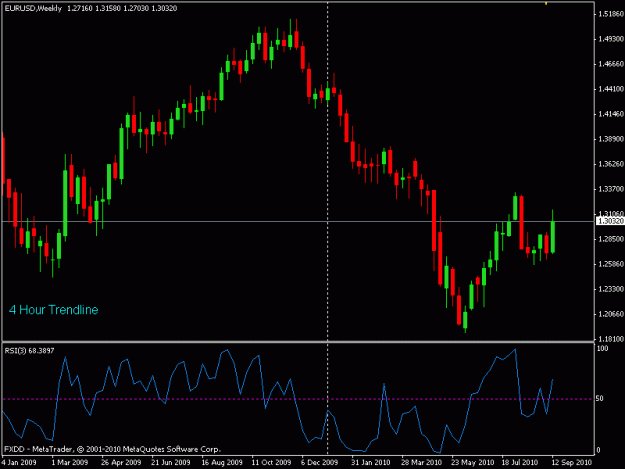The height and width of the screenshot is (469, 625).
Task: Click the lowest candlestick near 1.18100 bottom
Action: pyautogui.click(x=465, y=319)
